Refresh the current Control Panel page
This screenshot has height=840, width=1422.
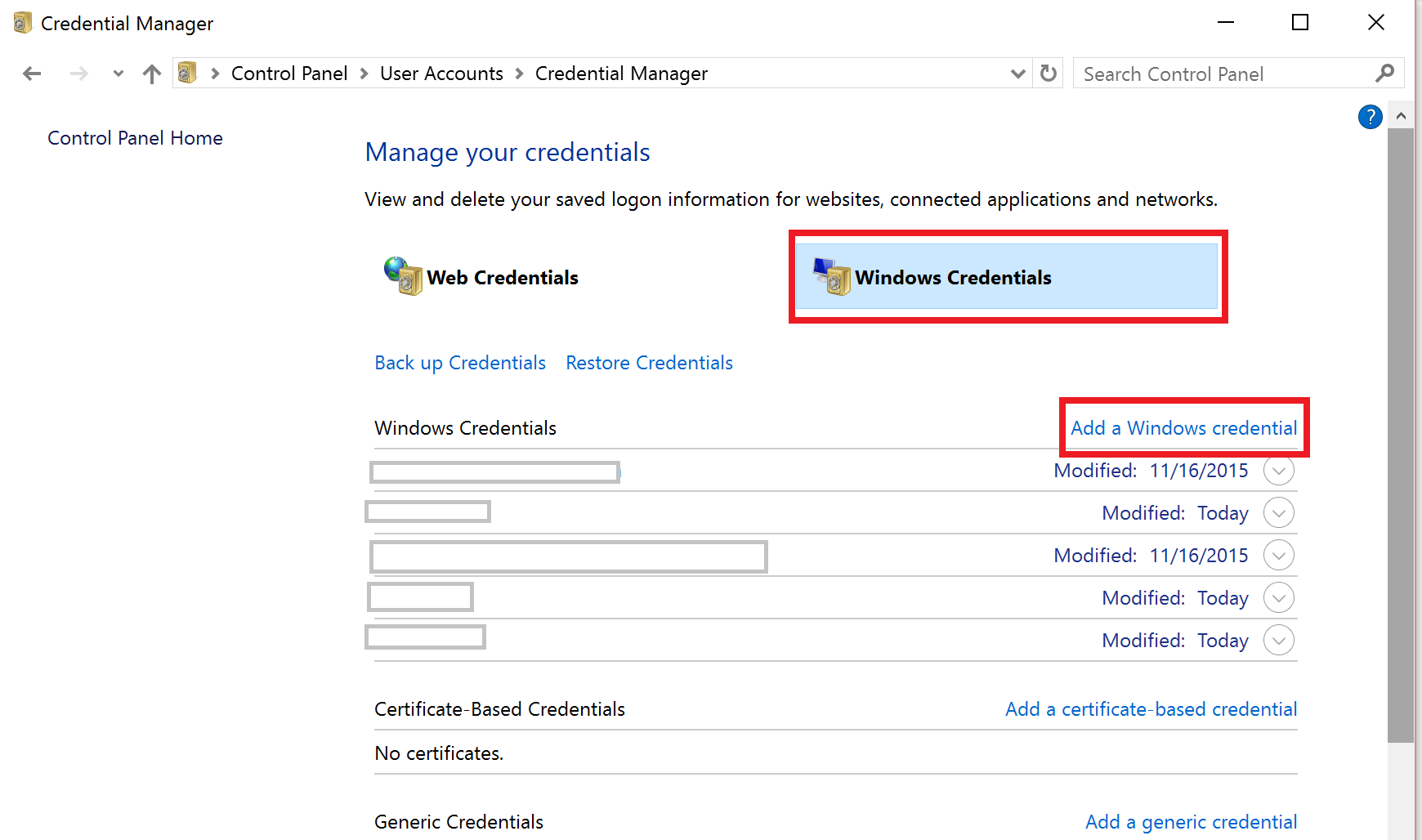(x=1049, y=73)
